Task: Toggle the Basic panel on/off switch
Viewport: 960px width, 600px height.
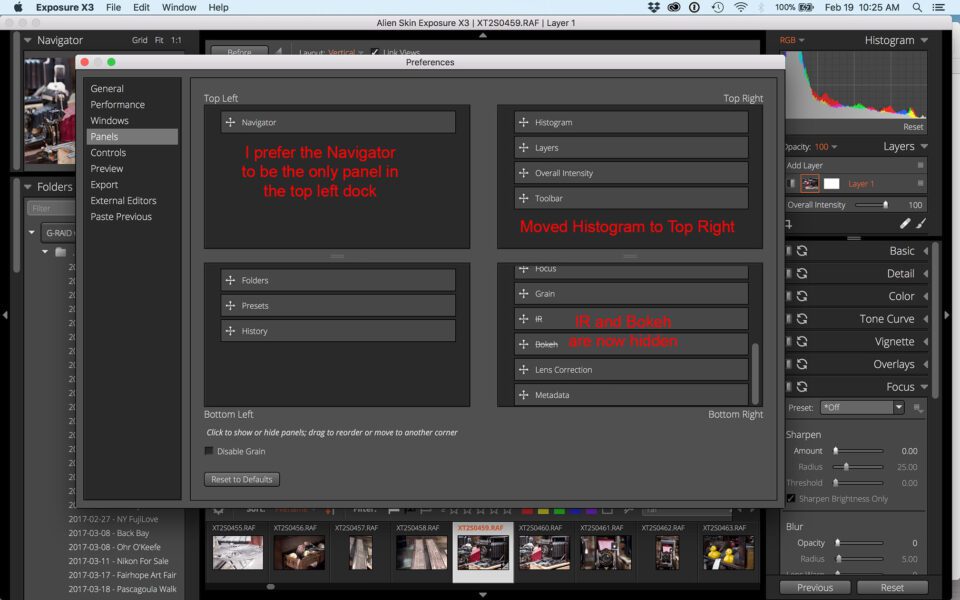Action: point(789,251)
